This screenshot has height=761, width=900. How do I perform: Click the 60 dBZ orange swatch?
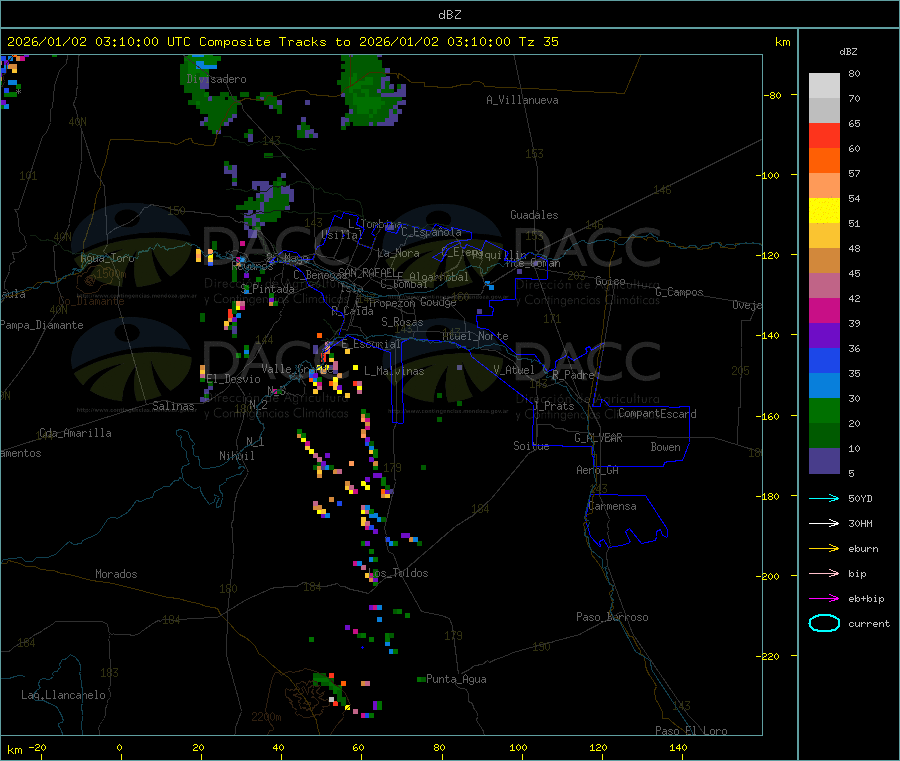(824, 161)
